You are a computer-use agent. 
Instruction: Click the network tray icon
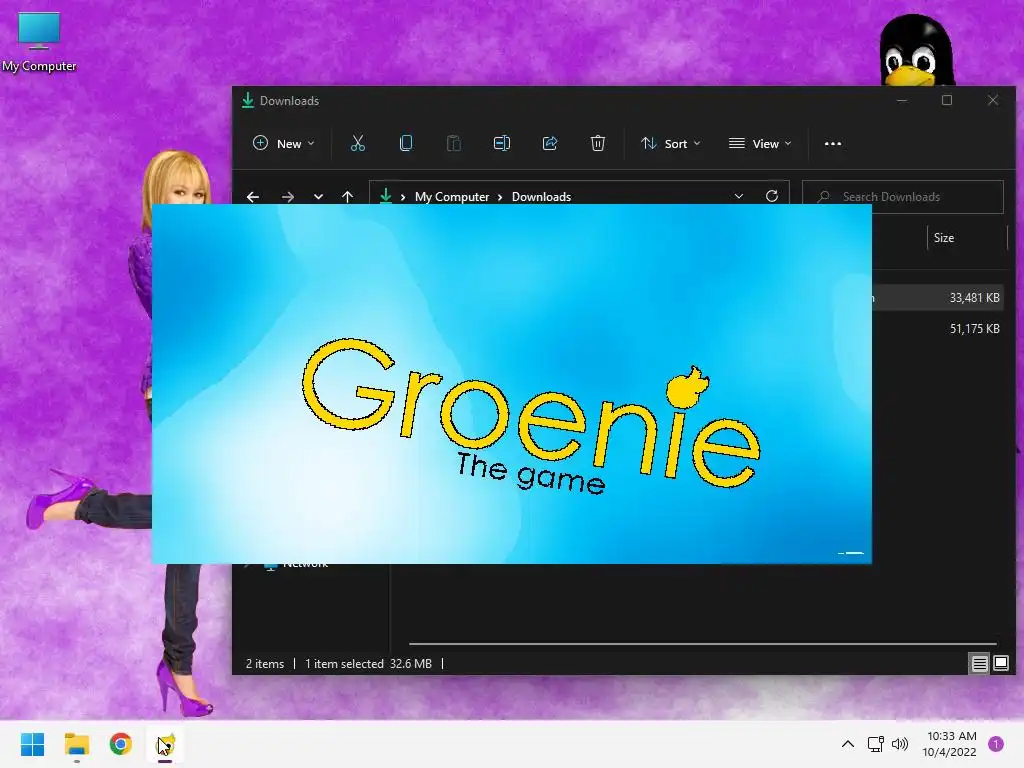[875, 744]
